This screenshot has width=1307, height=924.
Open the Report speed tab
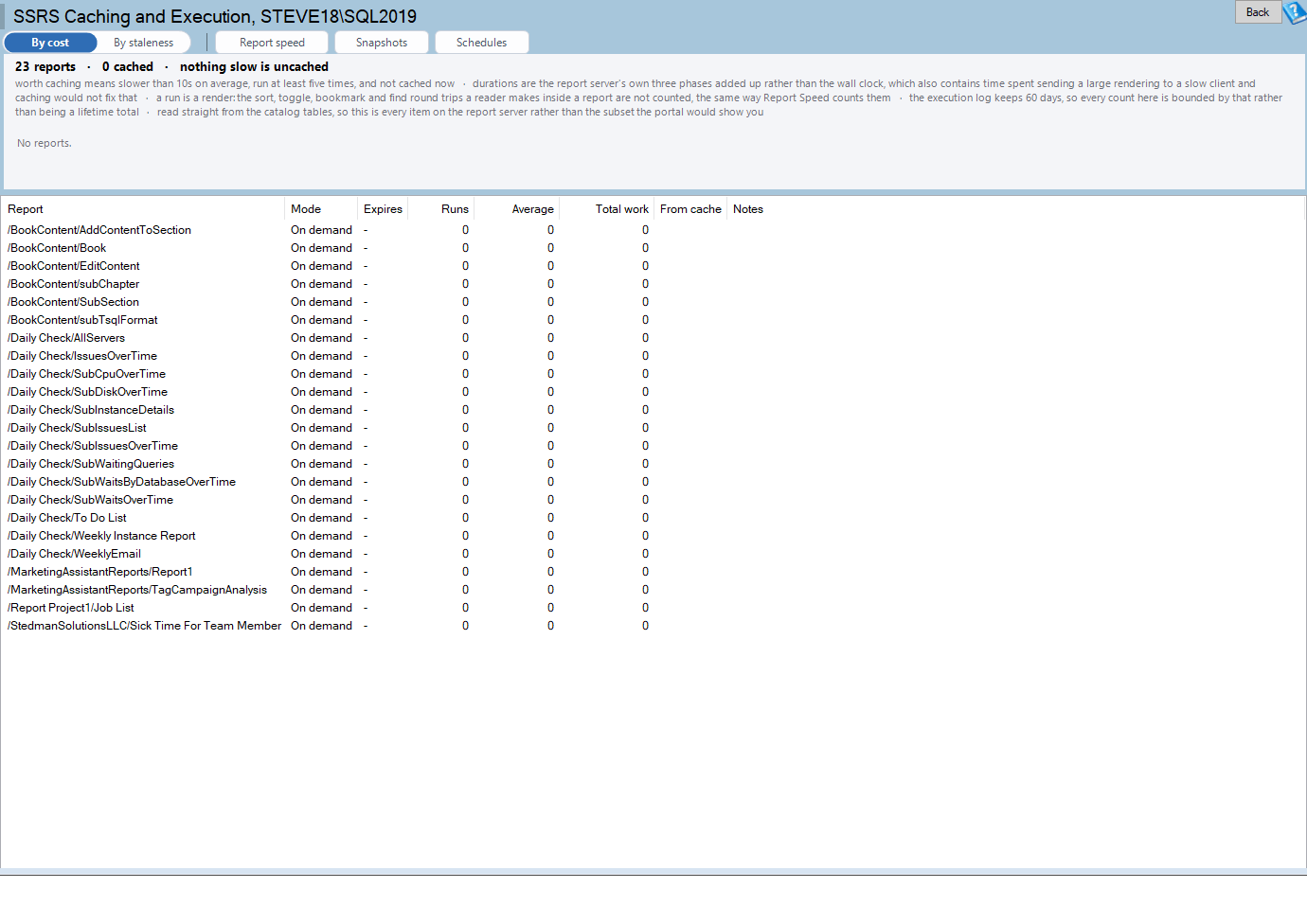(272, 43)
